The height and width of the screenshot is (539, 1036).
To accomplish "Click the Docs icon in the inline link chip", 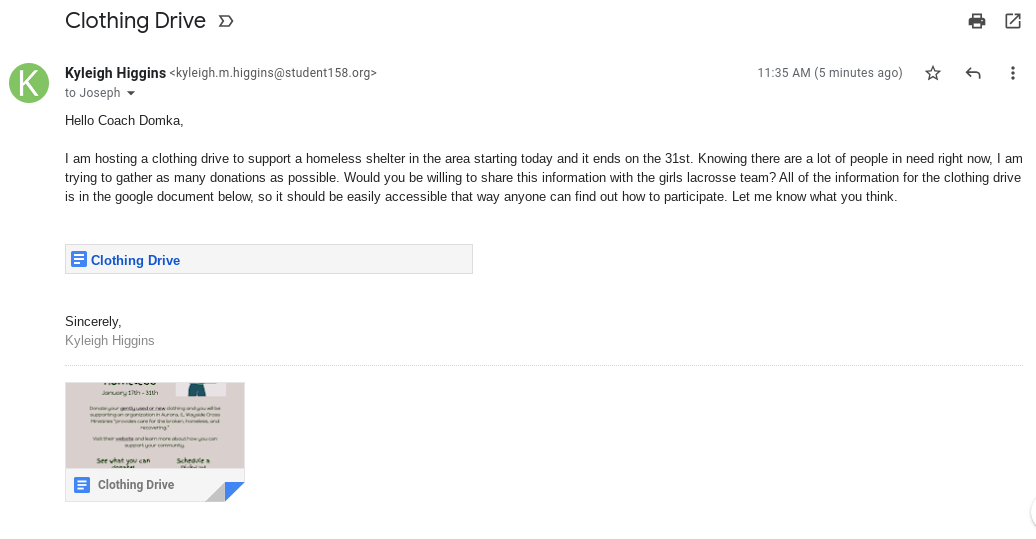I will [79, 260].
